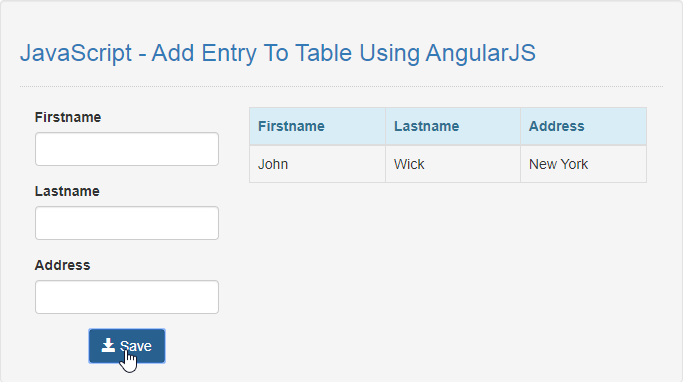Click the download icon on Save button
Image resolution: width=683 pixels, height=382 pixels.
pos(108,345)
